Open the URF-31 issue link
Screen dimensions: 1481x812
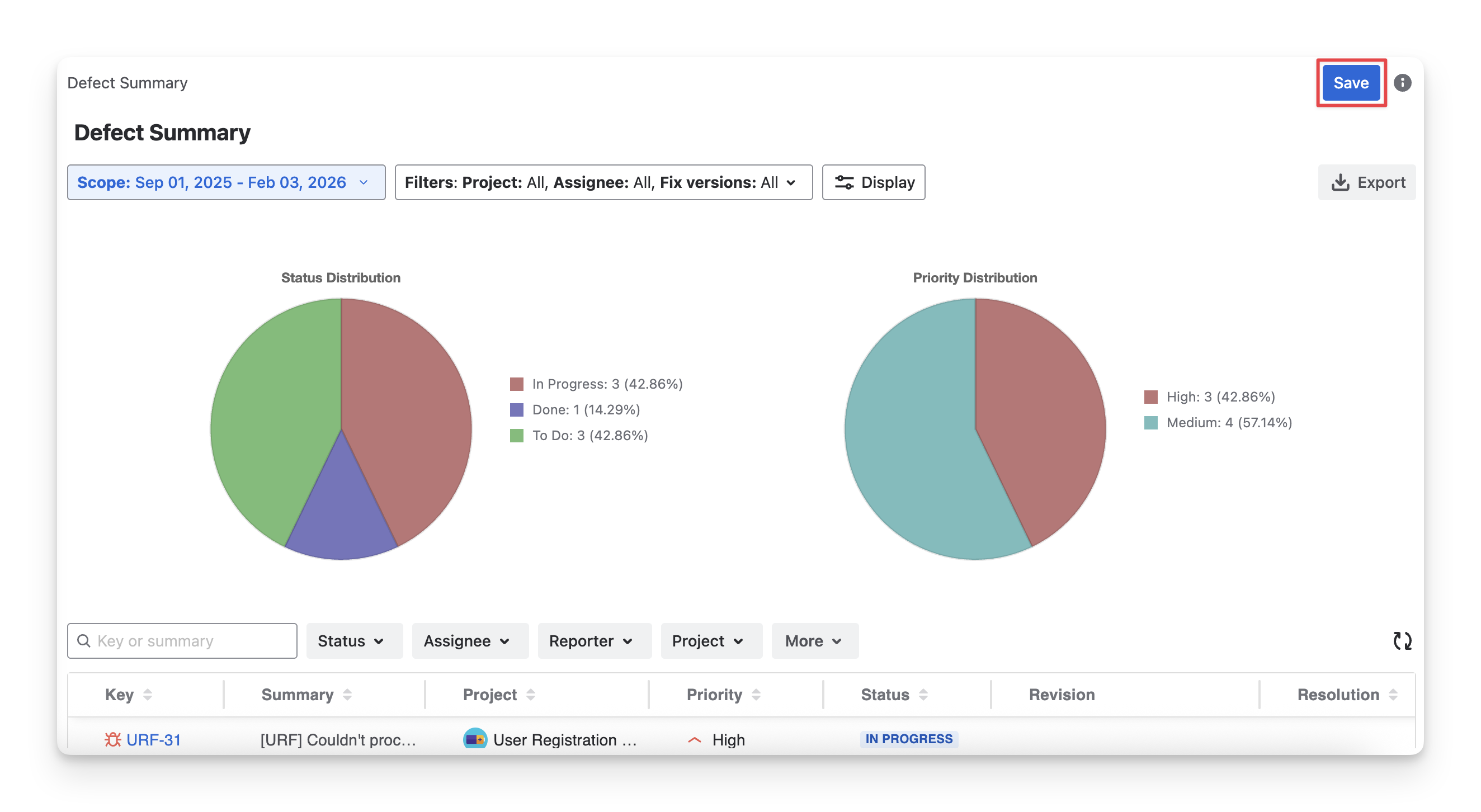pyautogui.click(x=153, y=740)
